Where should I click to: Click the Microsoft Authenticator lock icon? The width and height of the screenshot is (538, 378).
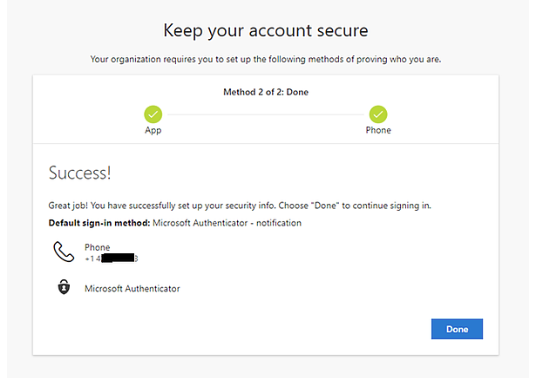coord(64,287)
